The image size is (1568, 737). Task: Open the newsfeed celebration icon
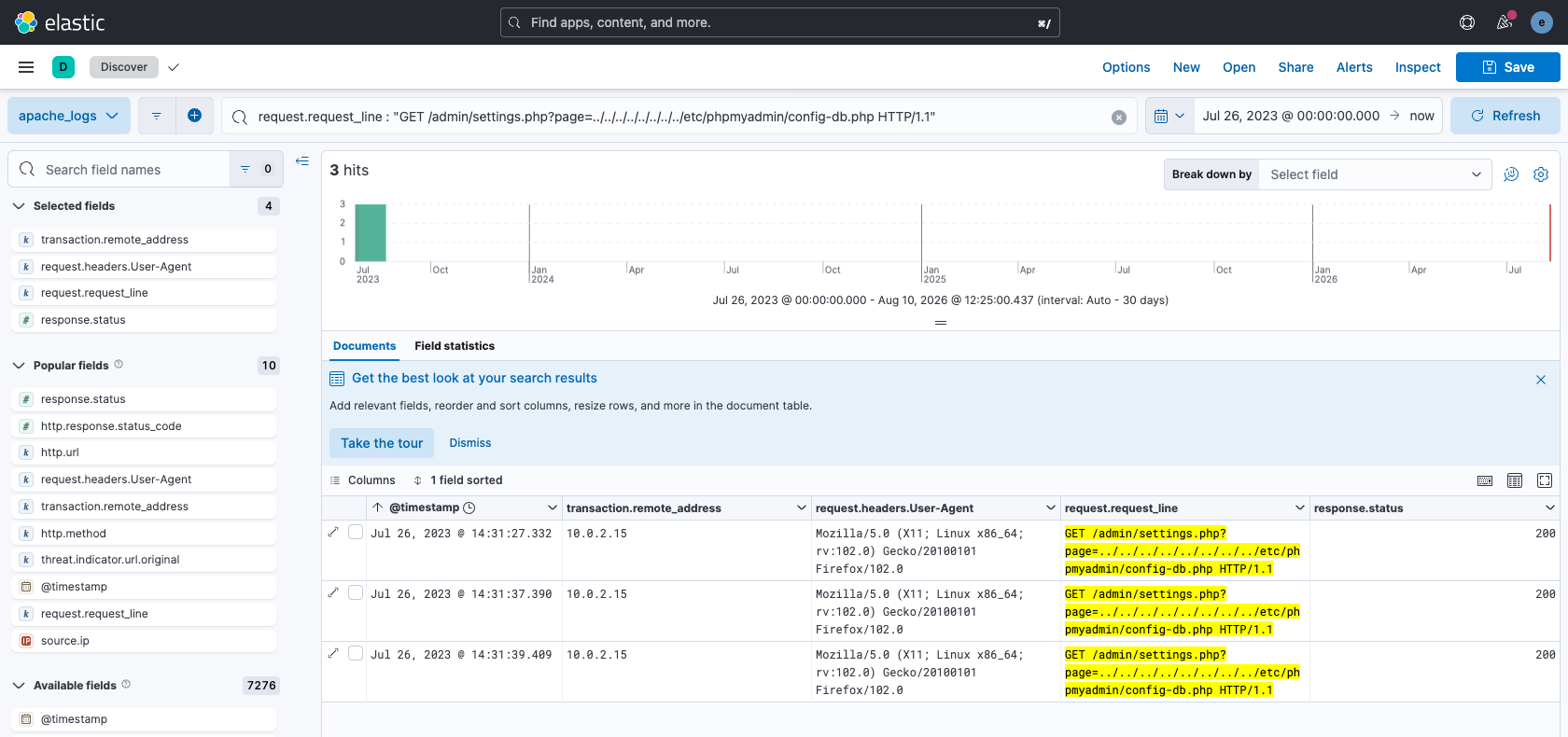[x=1505, y=22]
